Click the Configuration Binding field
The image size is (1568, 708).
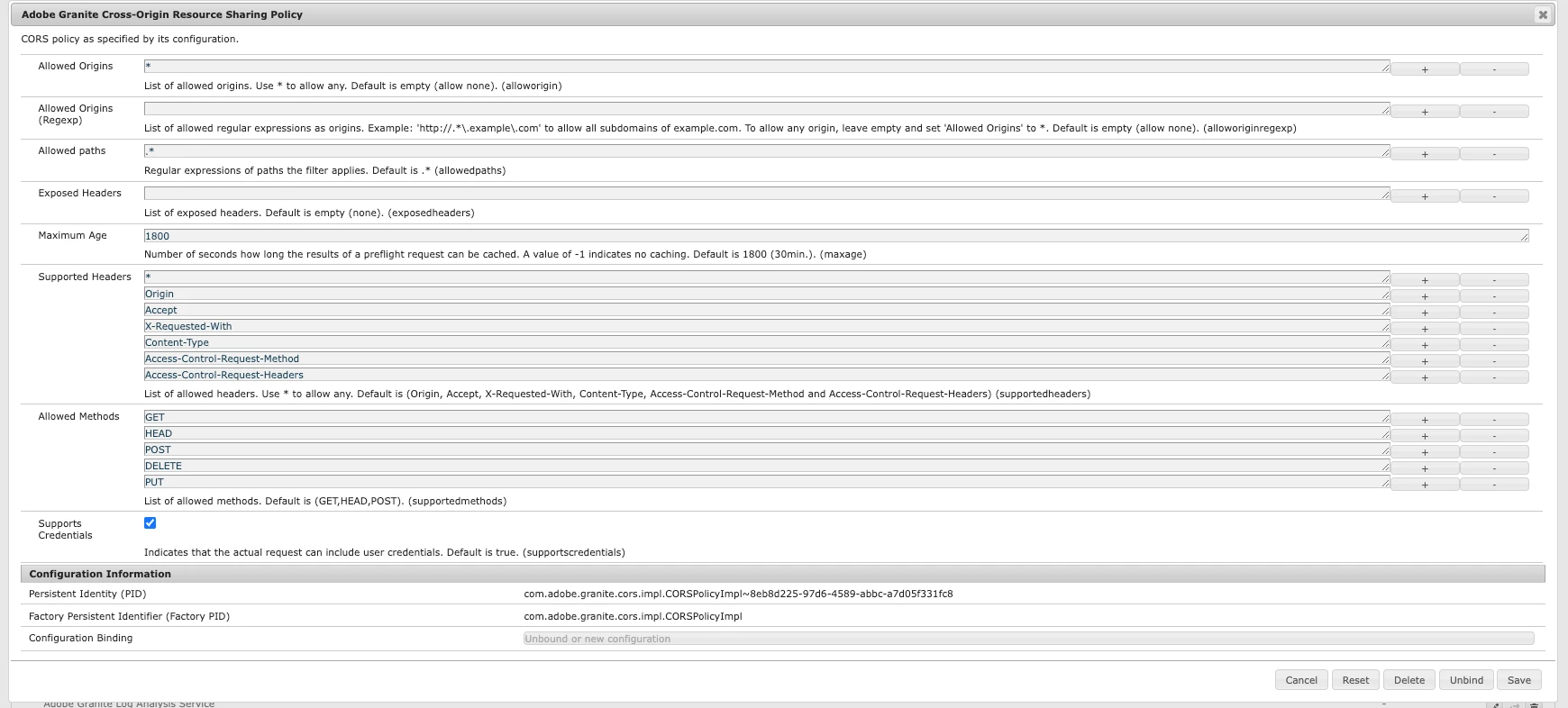click(x=1028, y=639)
